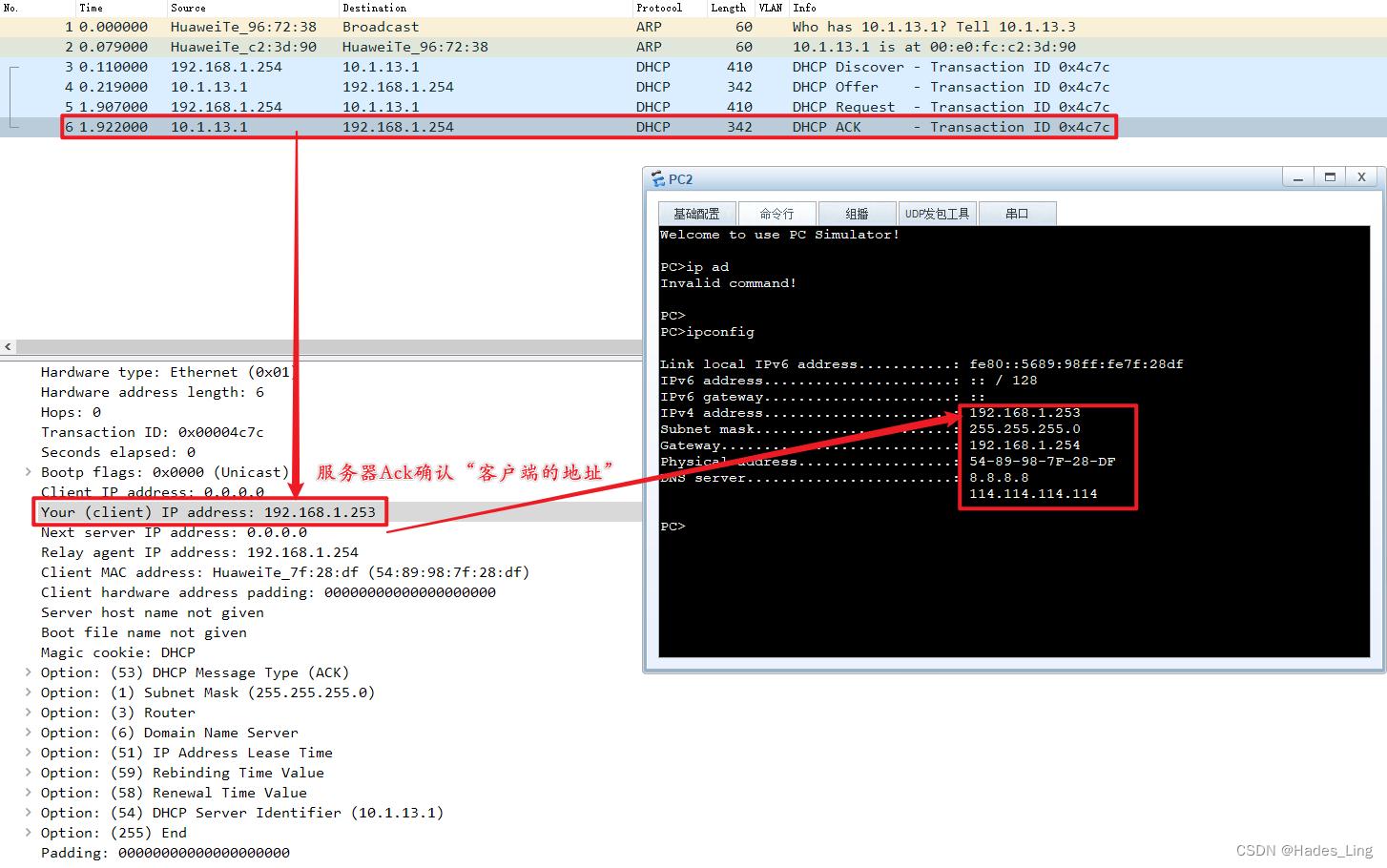Click the packet list scroll-left arrow
Image resolution: width=1387 pixels, height=868 pixels.
[x=9, y=347]
